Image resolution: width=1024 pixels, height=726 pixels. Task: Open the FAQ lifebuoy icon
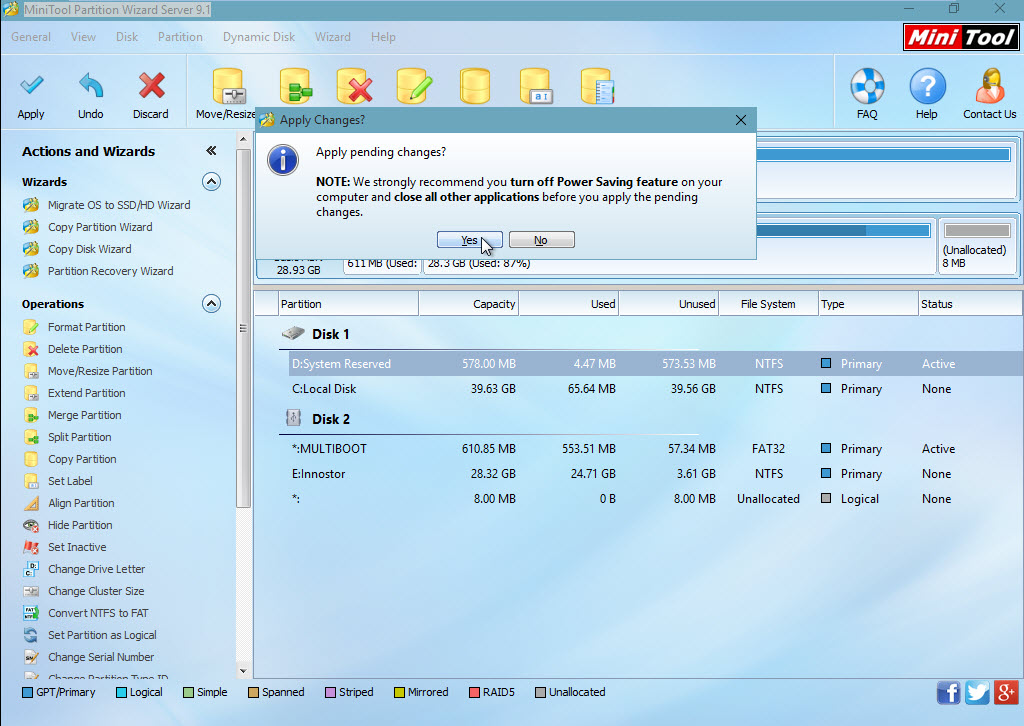coord(867,86)
